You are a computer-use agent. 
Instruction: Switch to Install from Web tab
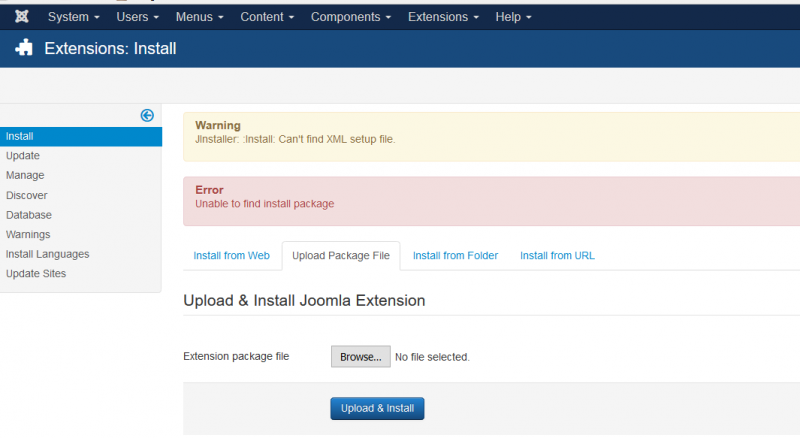pos(231,256)
